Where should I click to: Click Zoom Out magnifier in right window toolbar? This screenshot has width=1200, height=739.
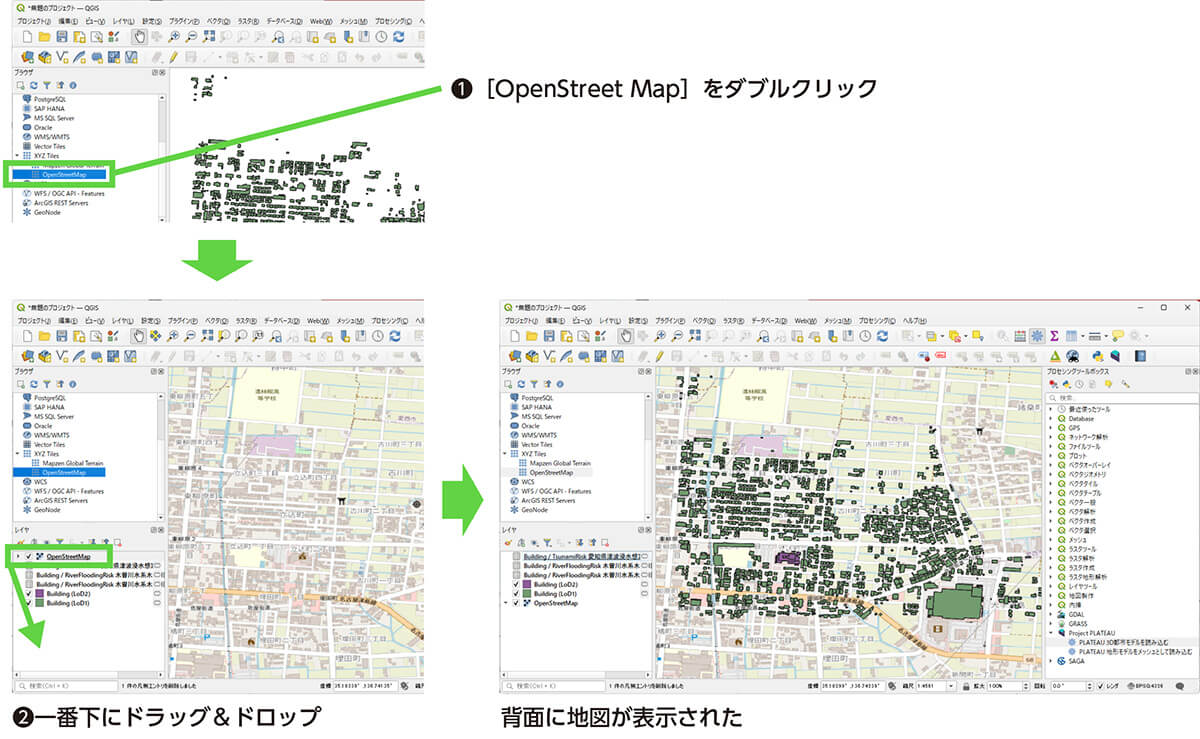tap(676, 336)
